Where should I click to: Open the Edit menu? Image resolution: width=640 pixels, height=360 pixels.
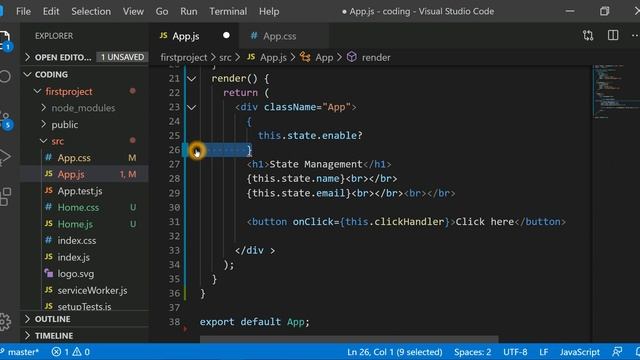[51, 11]
